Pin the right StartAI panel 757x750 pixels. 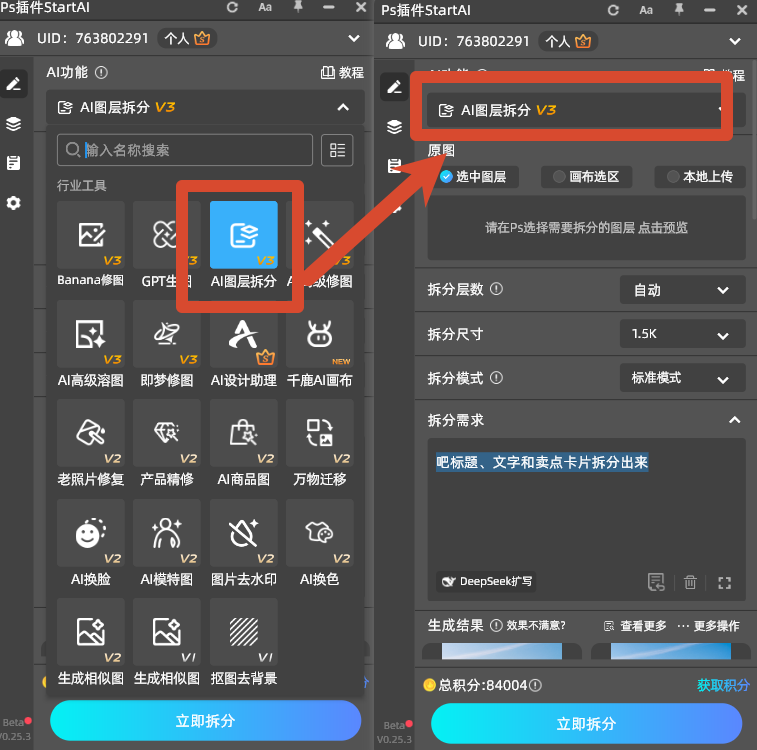pyautogui.click(x=679, y=10)
